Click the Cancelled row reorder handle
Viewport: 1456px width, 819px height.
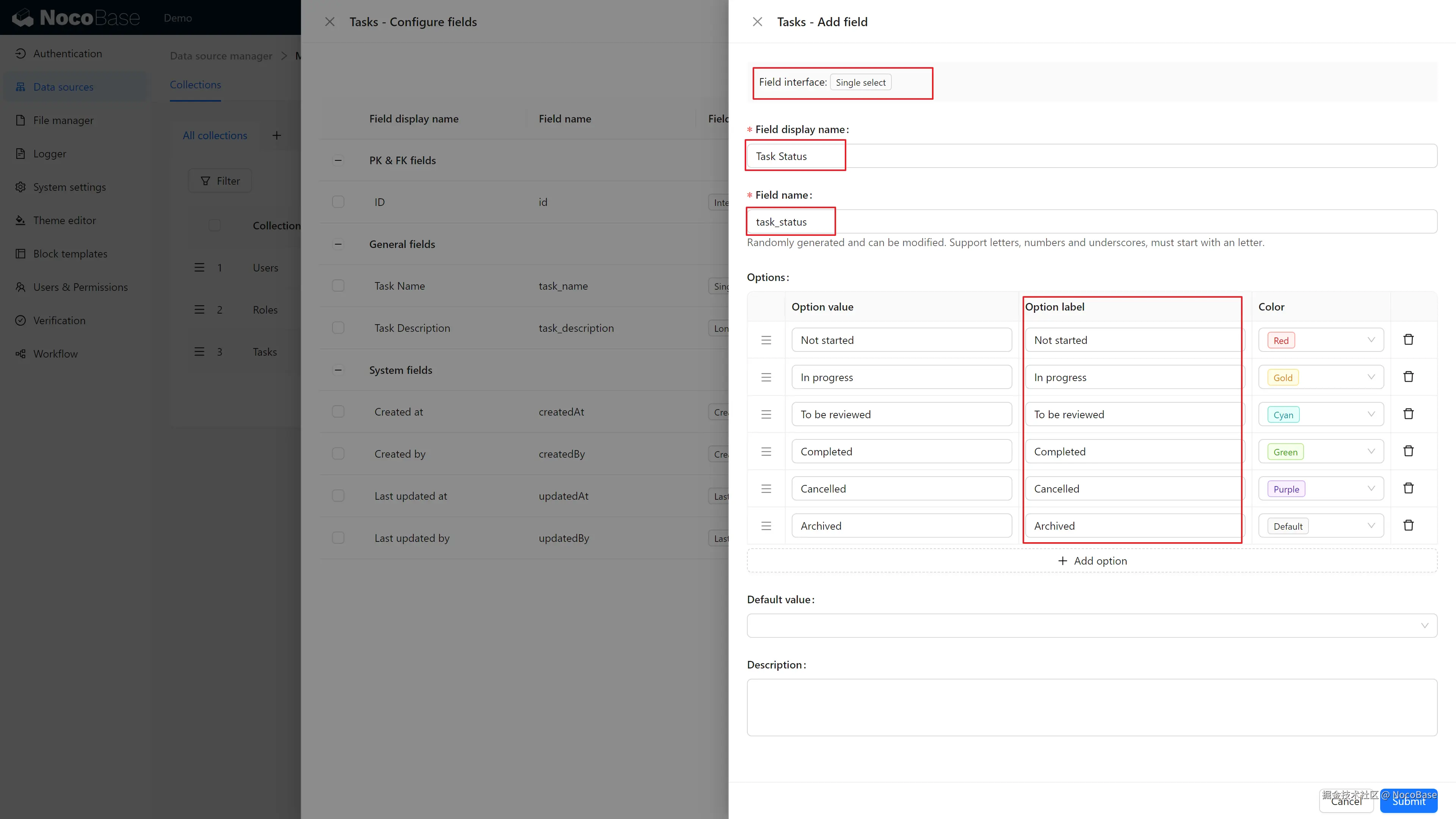(766, 489)
